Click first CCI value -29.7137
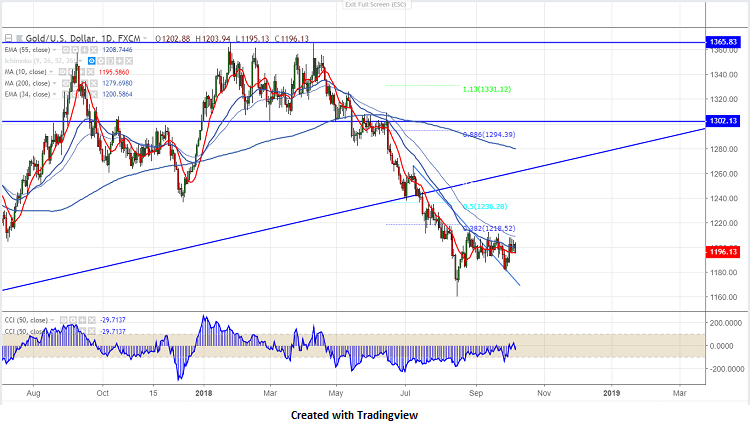This screenshot has width=752, height=424. 113,320
